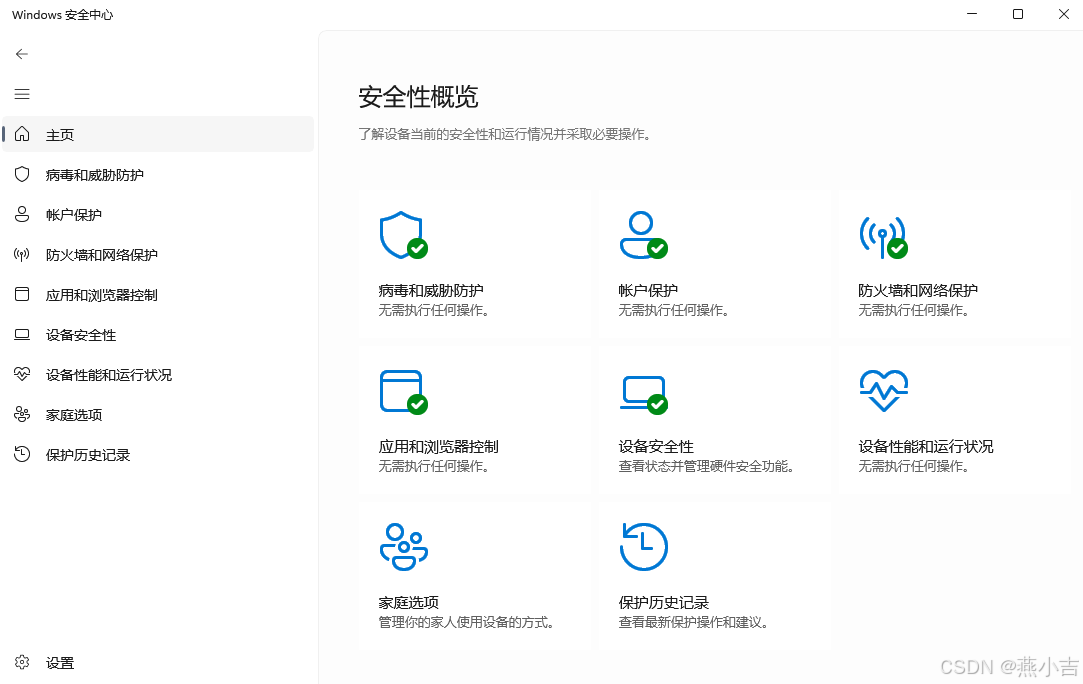Click the home icon beside 主页

tap(22, 134)
